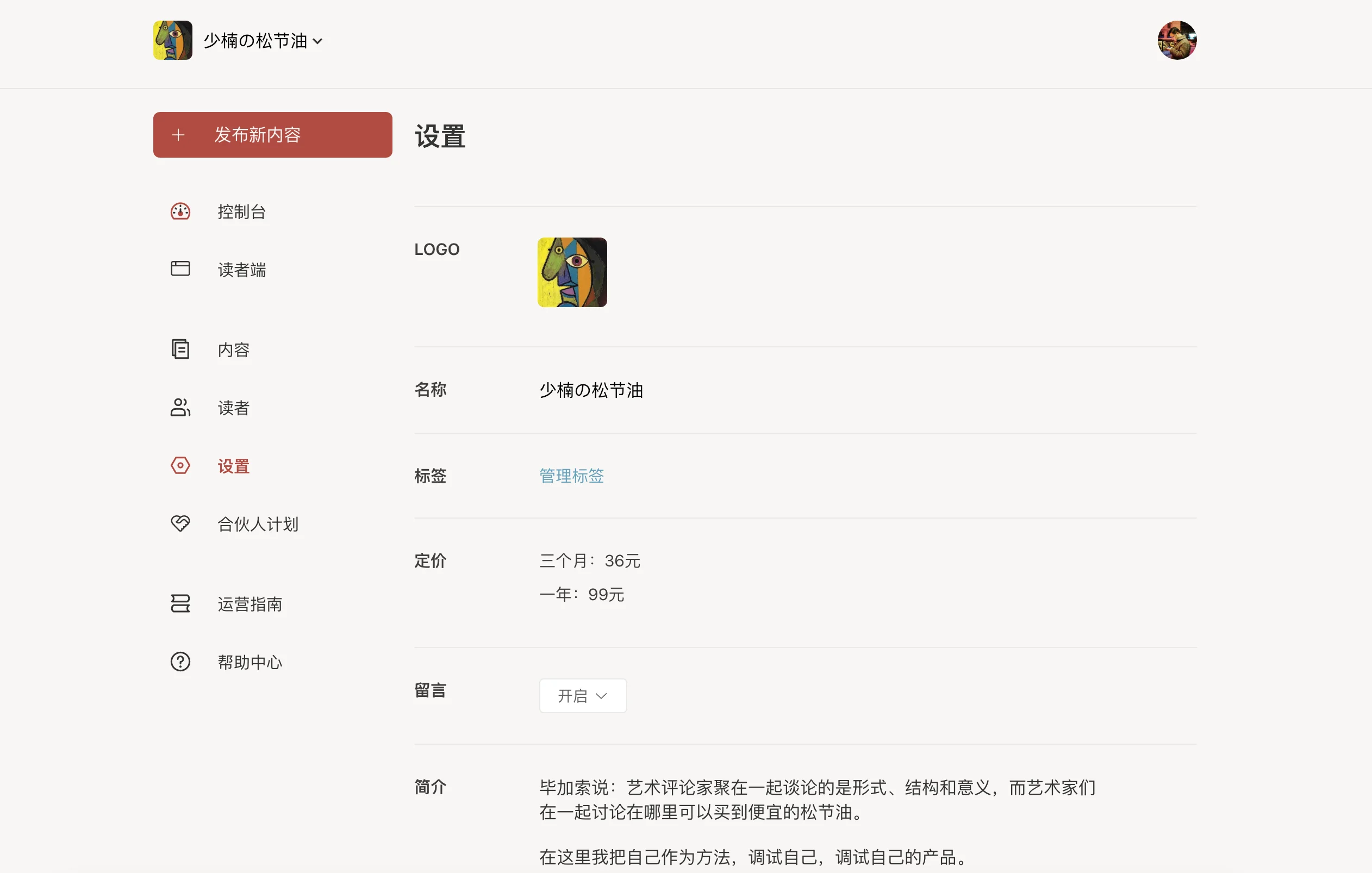
Task: Open the 管理标签 link
Action: point(571,475)
